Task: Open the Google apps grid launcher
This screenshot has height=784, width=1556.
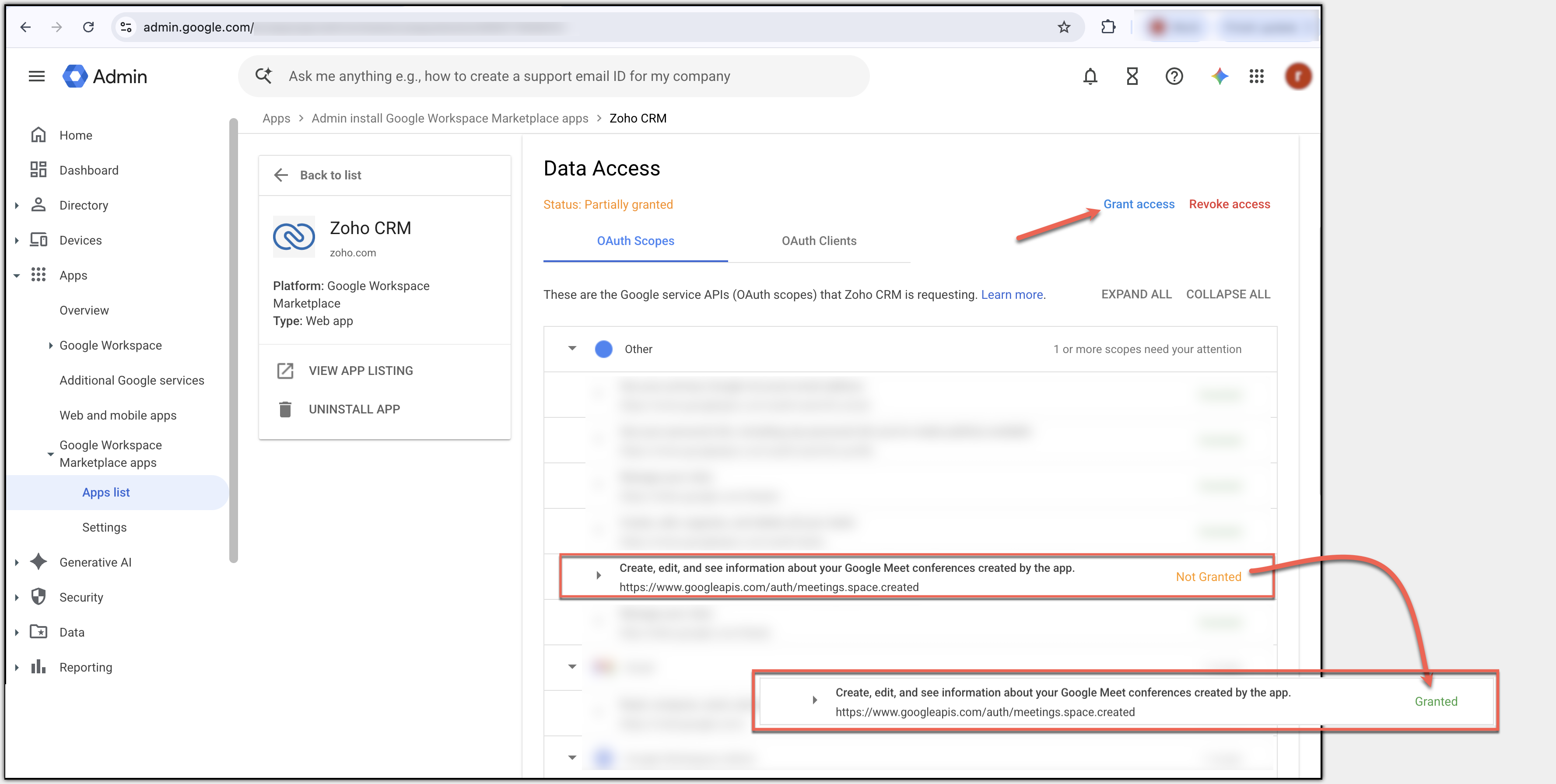Action: 1256,76
